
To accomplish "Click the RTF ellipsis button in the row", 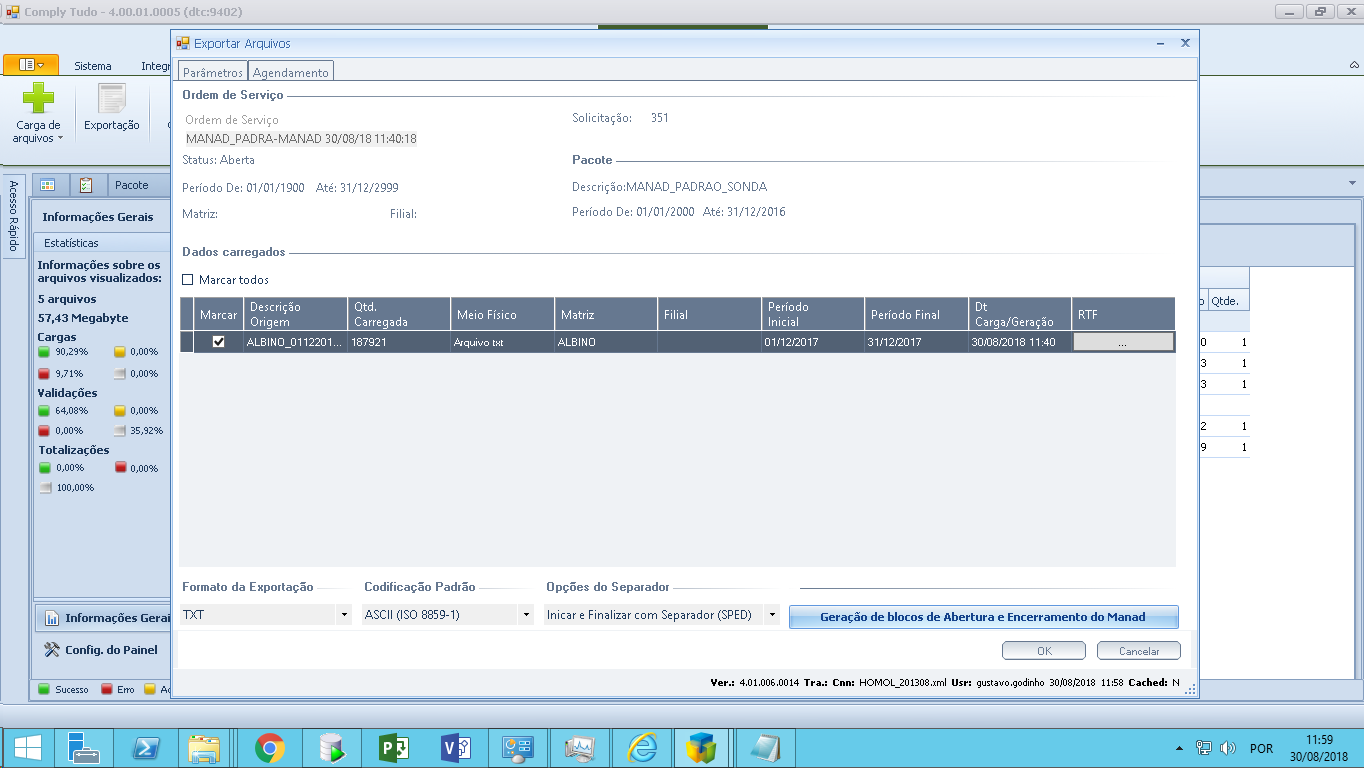I will pyautogui.click(x=1123, y=342).
